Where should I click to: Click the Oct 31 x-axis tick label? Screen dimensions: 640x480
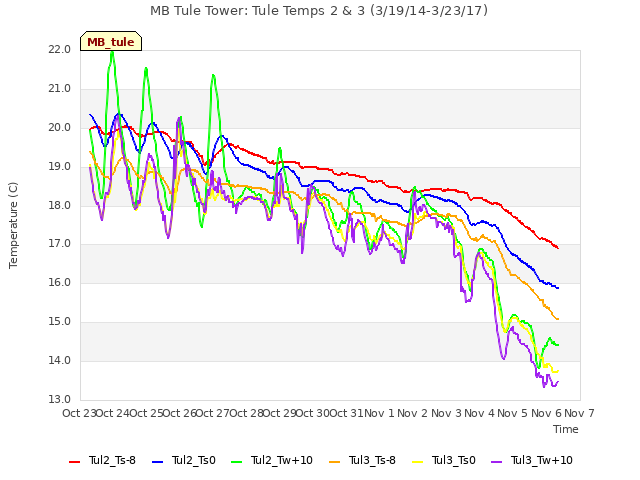[x=346, y=413]
